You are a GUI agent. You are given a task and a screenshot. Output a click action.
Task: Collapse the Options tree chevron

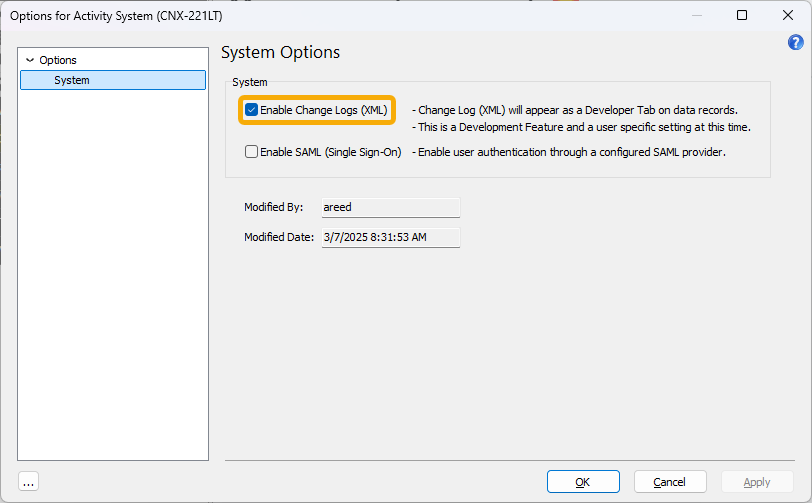30,60
